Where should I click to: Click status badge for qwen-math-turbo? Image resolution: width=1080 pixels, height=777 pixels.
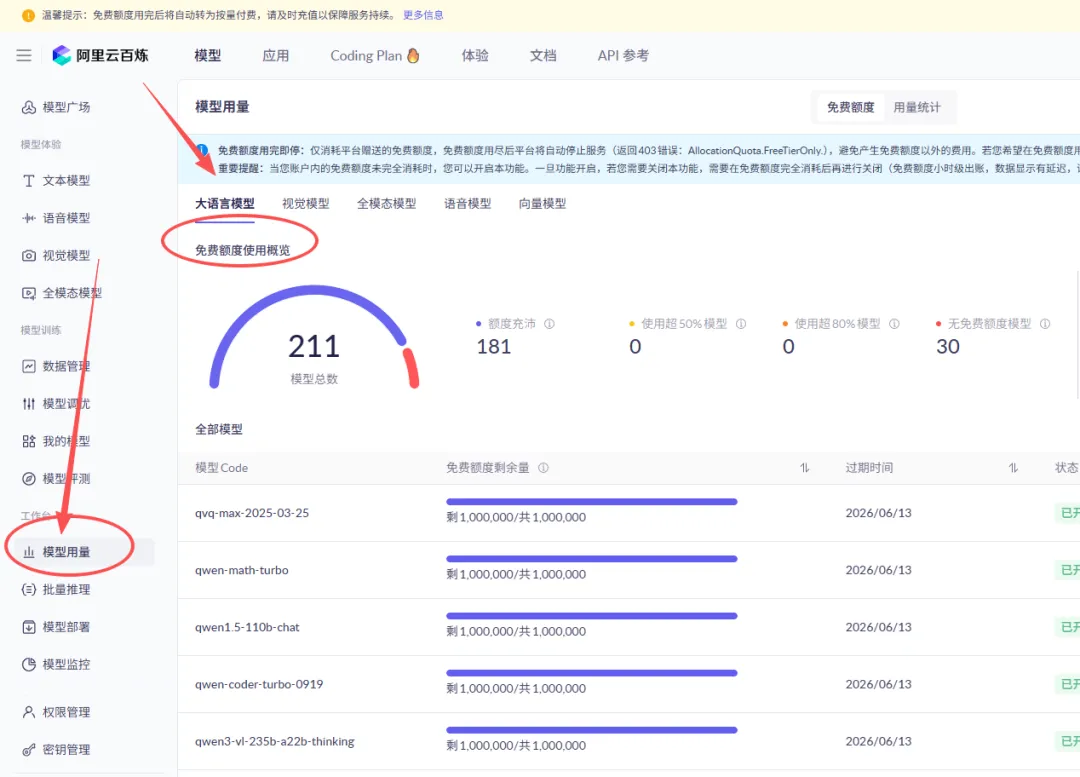1068,570
